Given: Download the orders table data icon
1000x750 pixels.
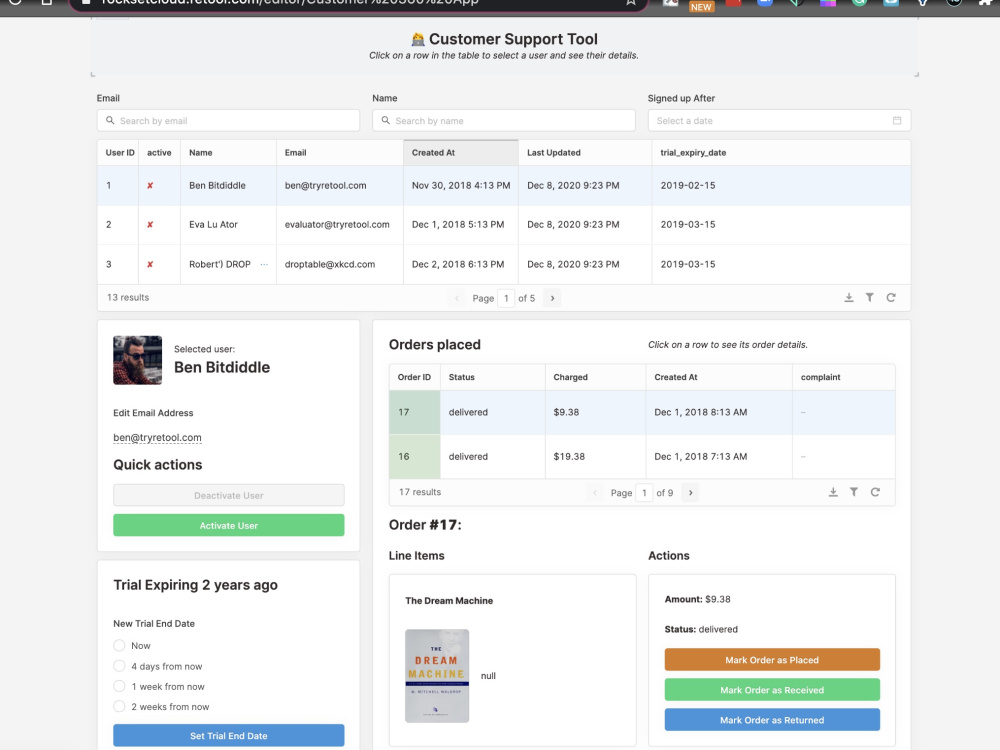Looking at the screenshot, I should coord(833,492).
